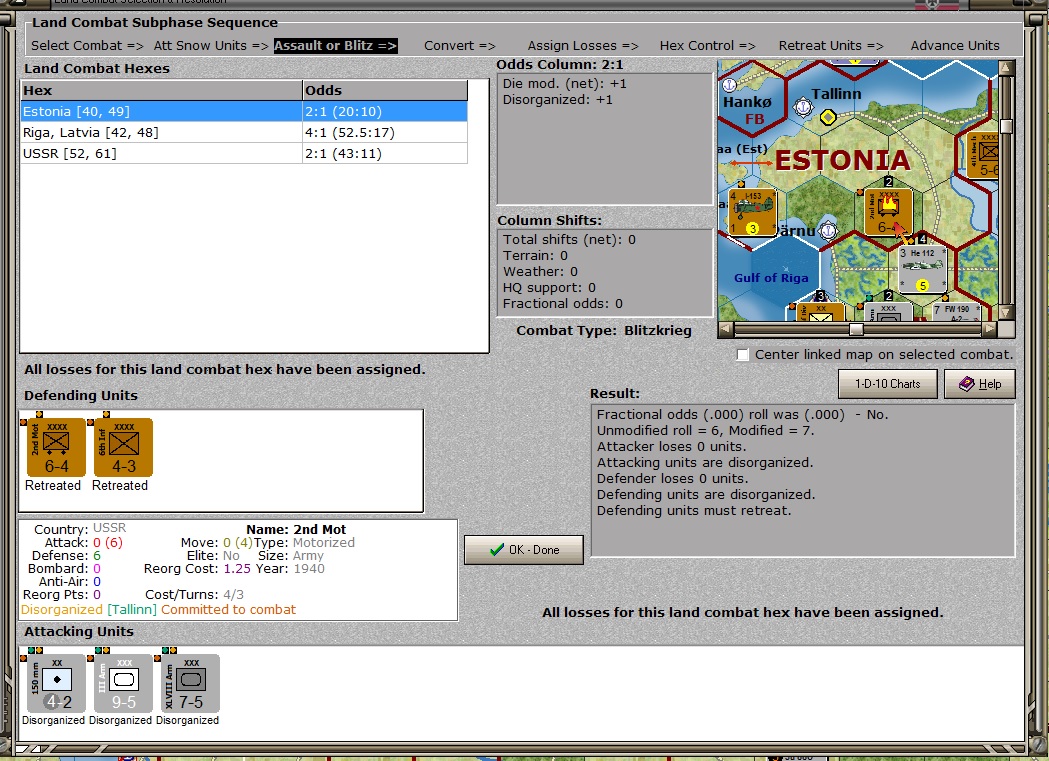Click the I-153 fighter counter on the map
The height and width of the screenshot is (761, 1049).
pyautogui.click(x=753, y=210)
